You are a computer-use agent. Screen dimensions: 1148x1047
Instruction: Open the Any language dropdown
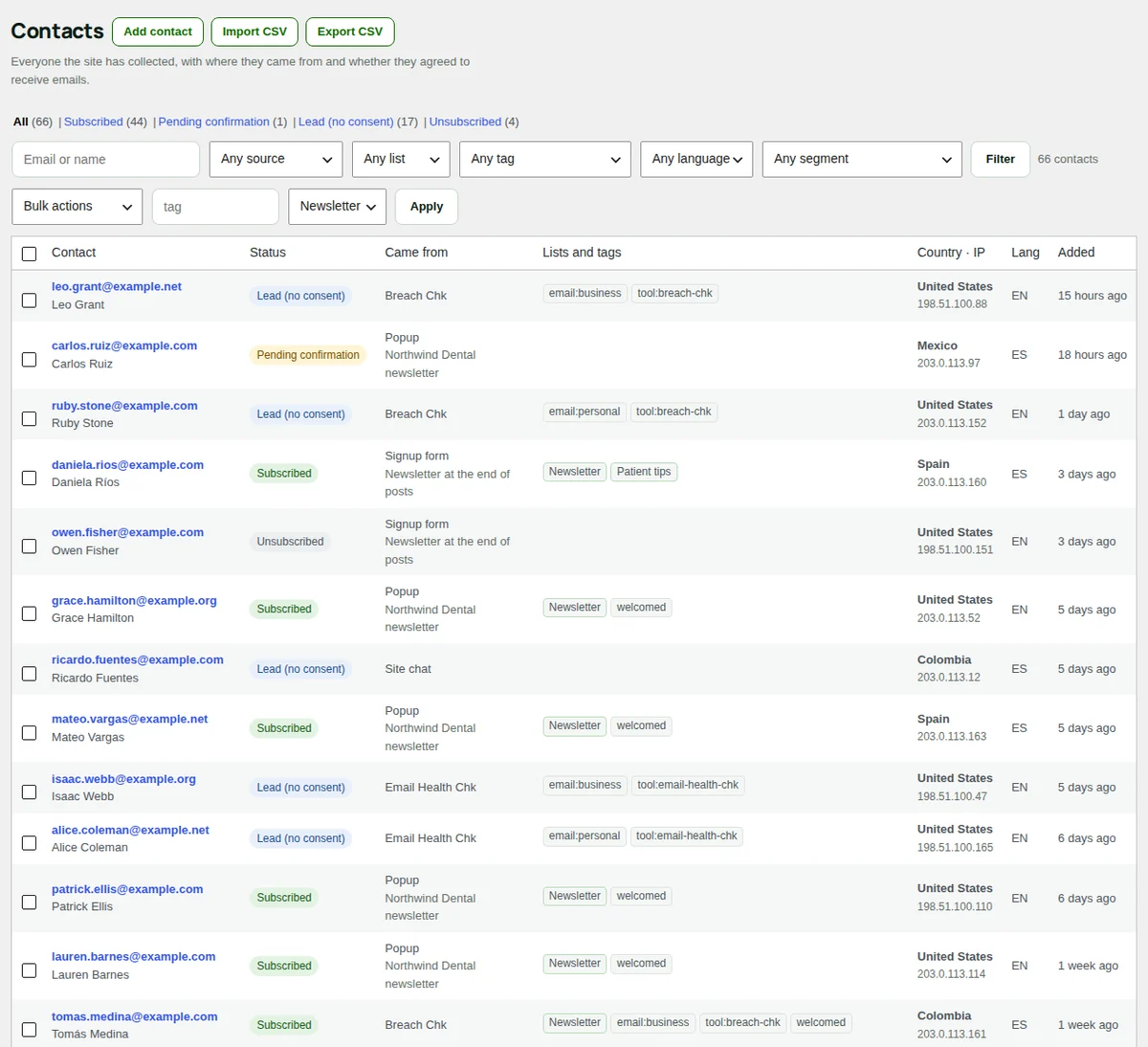click(x=696, y=159)
